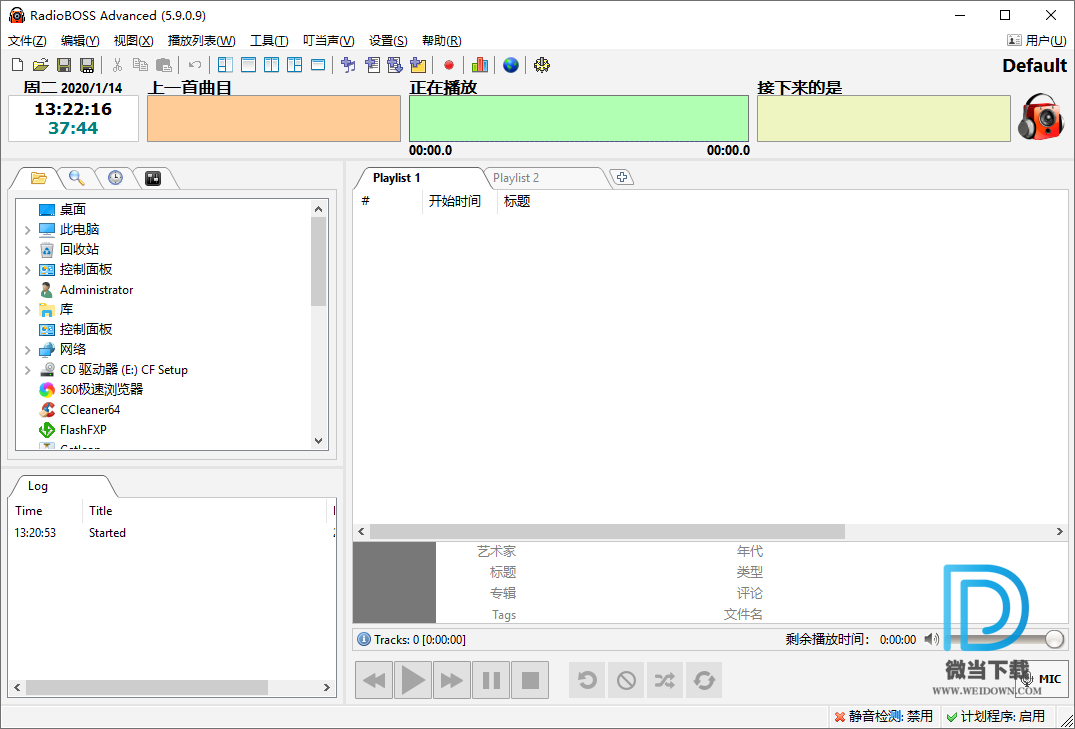This screenshot has width=1075, height=729.
Task: Click the copy icon in toolbar
Action: [x=140, y=65]
